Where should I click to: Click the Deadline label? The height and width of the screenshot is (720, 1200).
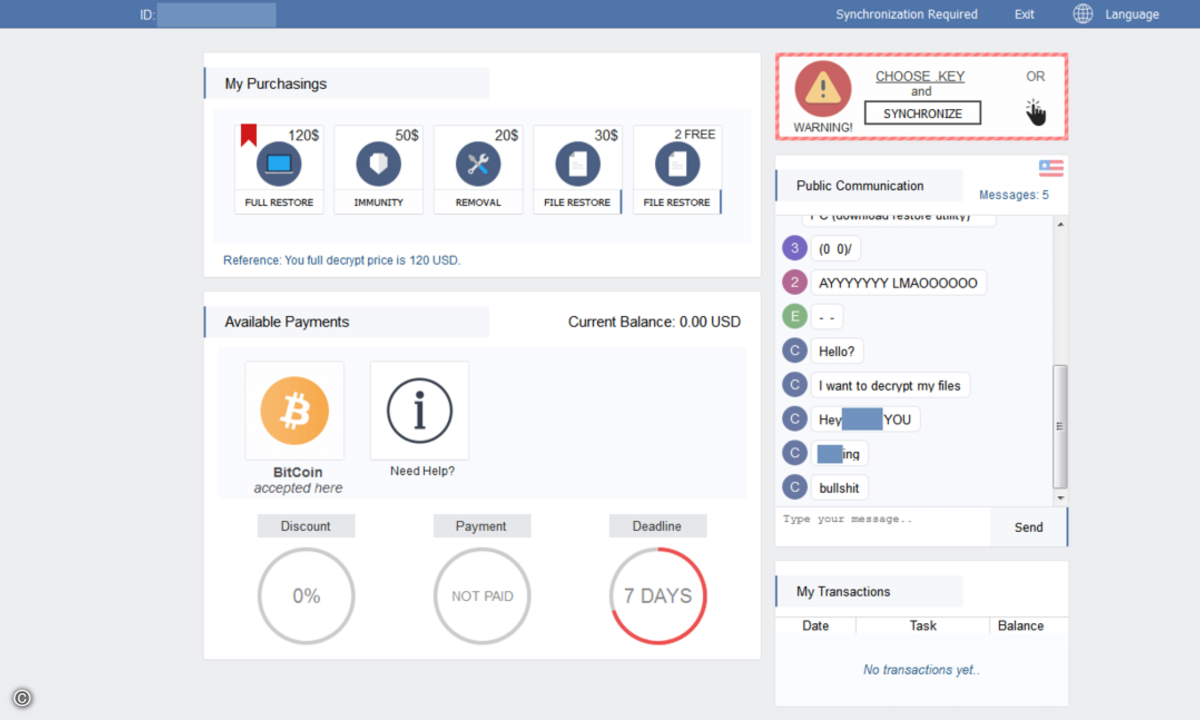(x=657, y=526)
